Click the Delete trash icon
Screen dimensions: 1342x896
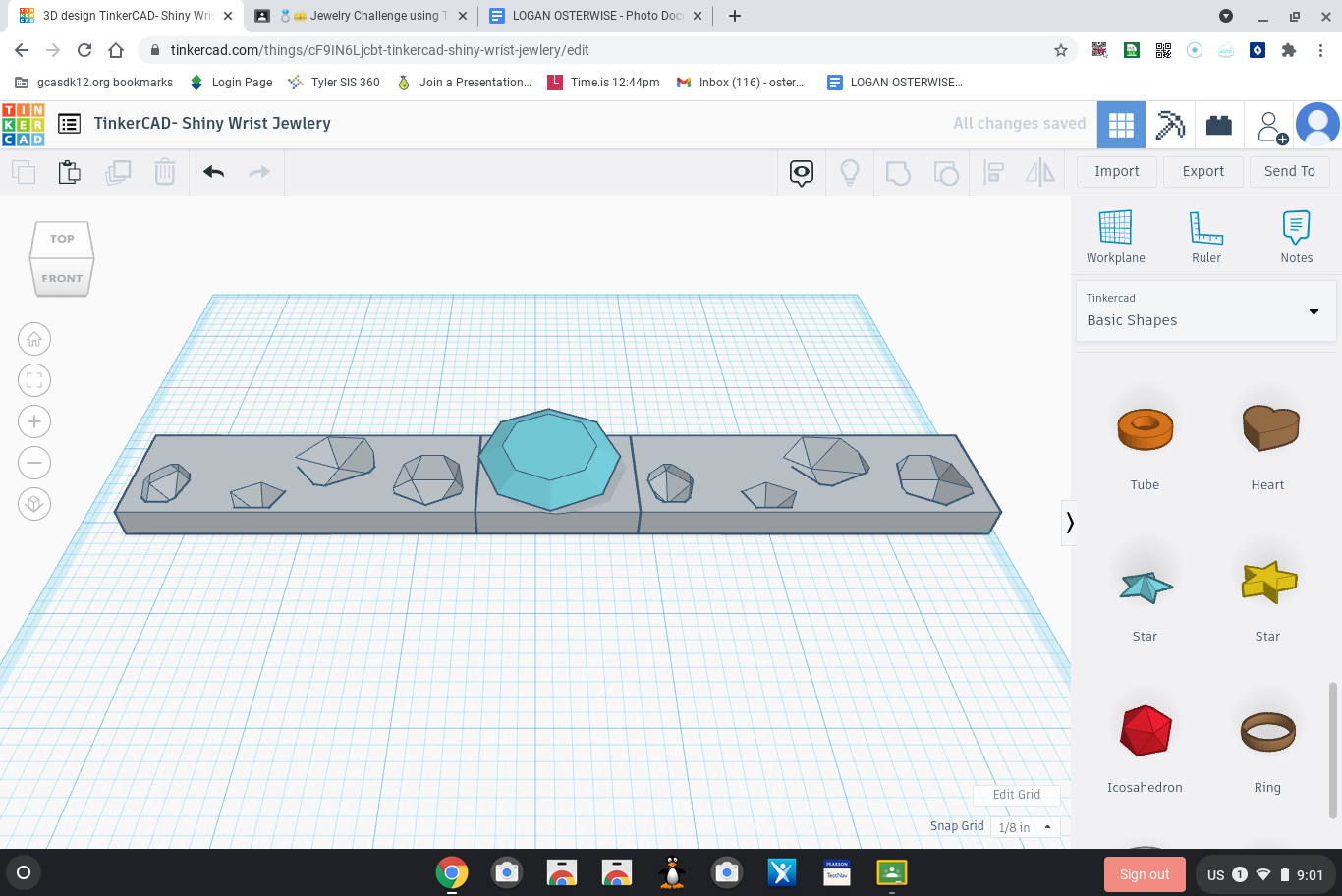pyautogui.click(x=165, y=172)
